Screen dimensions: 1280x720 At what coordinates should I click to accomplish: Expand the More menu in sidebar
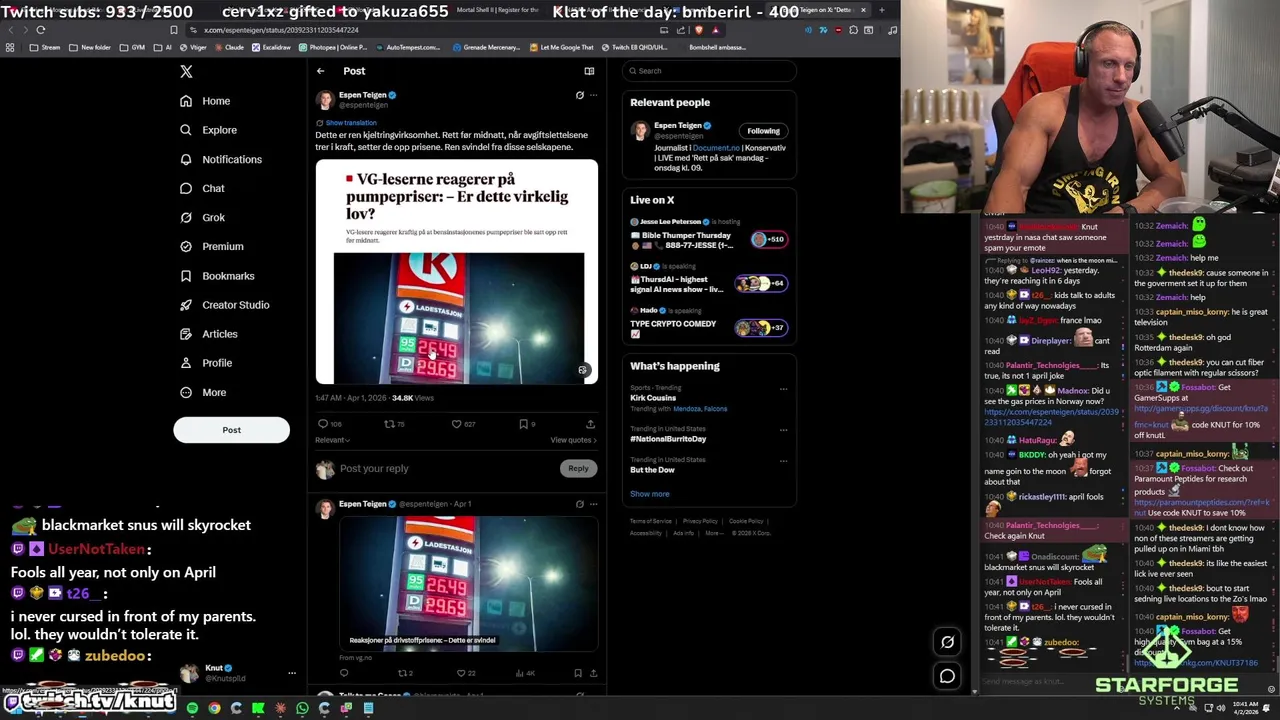coord(203,392)
